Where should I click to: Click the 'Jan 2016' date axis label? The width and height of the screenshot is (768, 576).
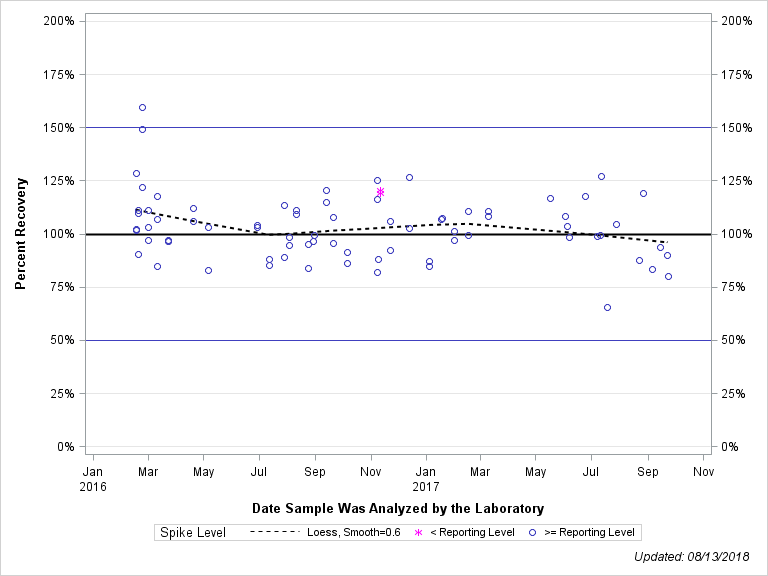(x=93, y=479)
